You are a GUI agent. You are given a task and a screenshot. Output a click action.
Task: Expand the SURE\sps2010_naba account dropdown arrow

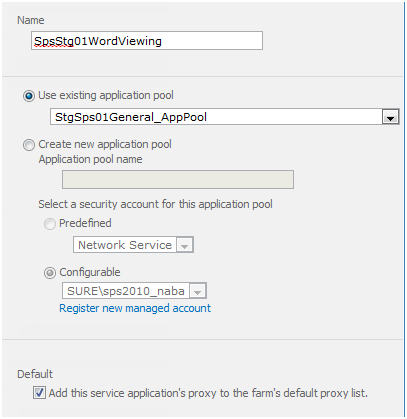coord(198,291)
